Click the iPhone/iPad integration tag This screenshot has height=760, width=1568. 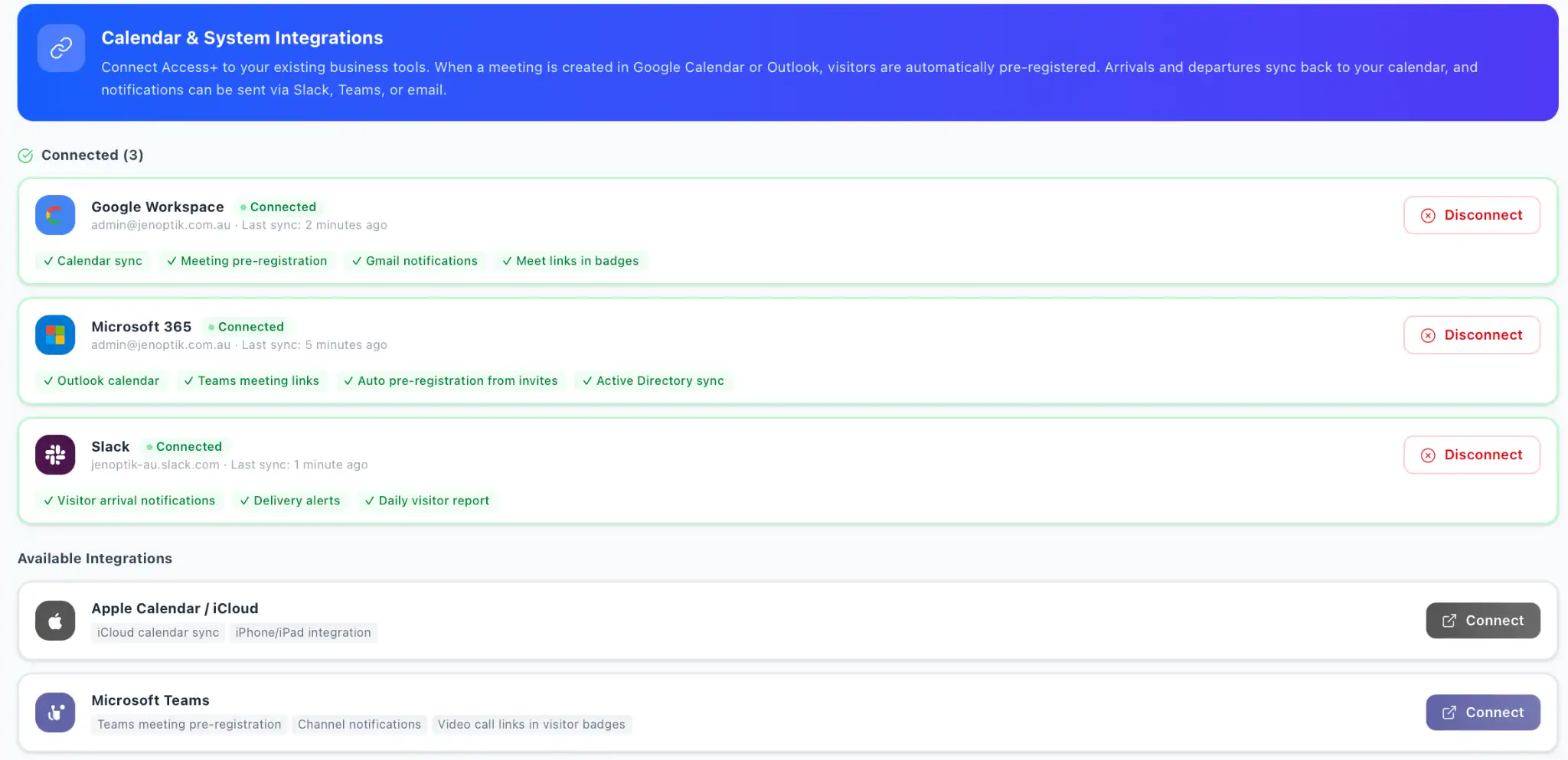[x=303, y=633]
